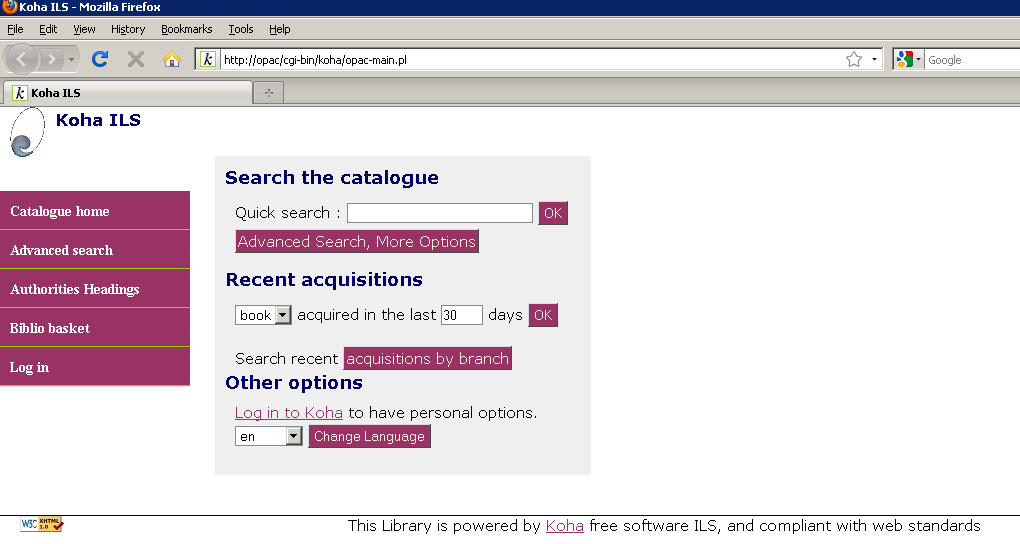Open the Tools menu
The height and width of the screenshot is (544, 1020).
point(241,29)
